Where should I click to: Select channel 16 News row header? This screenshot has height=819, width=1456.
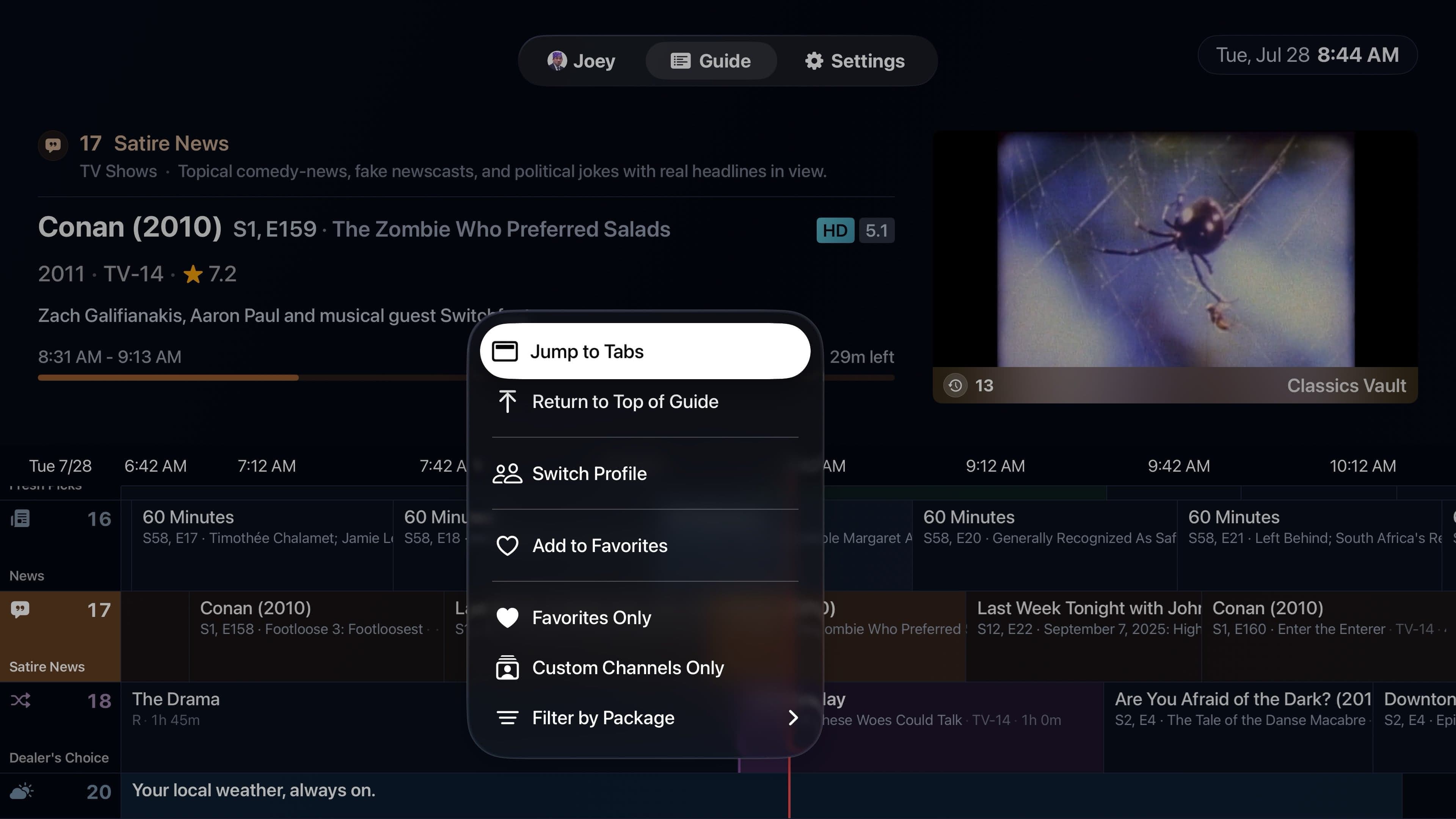pyautogui.click(x=60, y=546)
